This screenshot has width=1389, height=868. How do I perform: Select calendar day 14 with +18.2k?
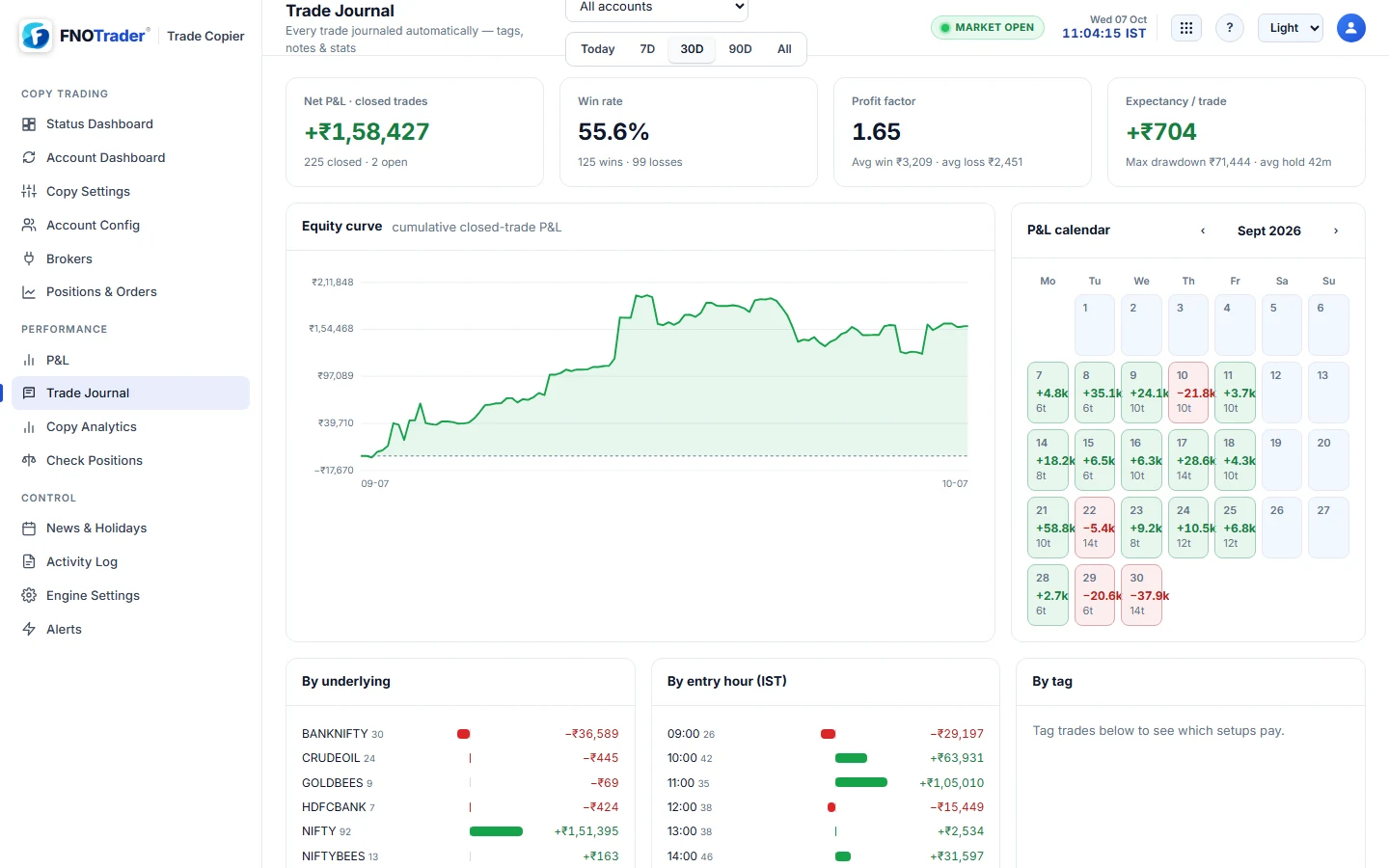1048,460
